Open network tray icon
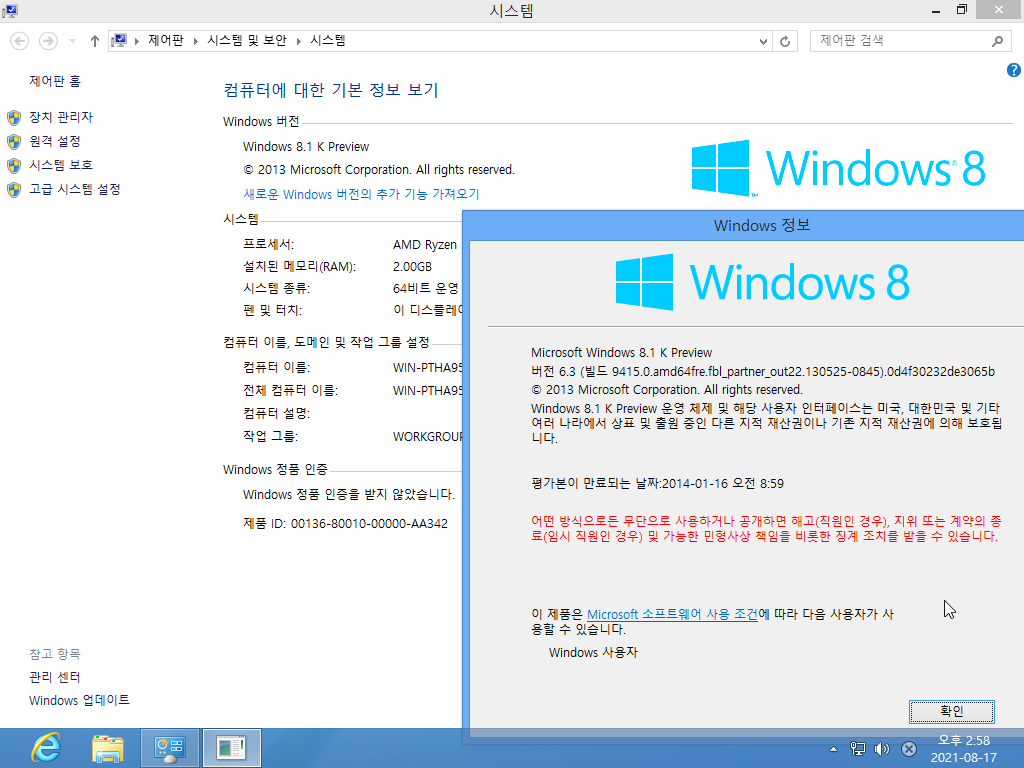This screenshot has height=768, width=1024. point(857,749)
